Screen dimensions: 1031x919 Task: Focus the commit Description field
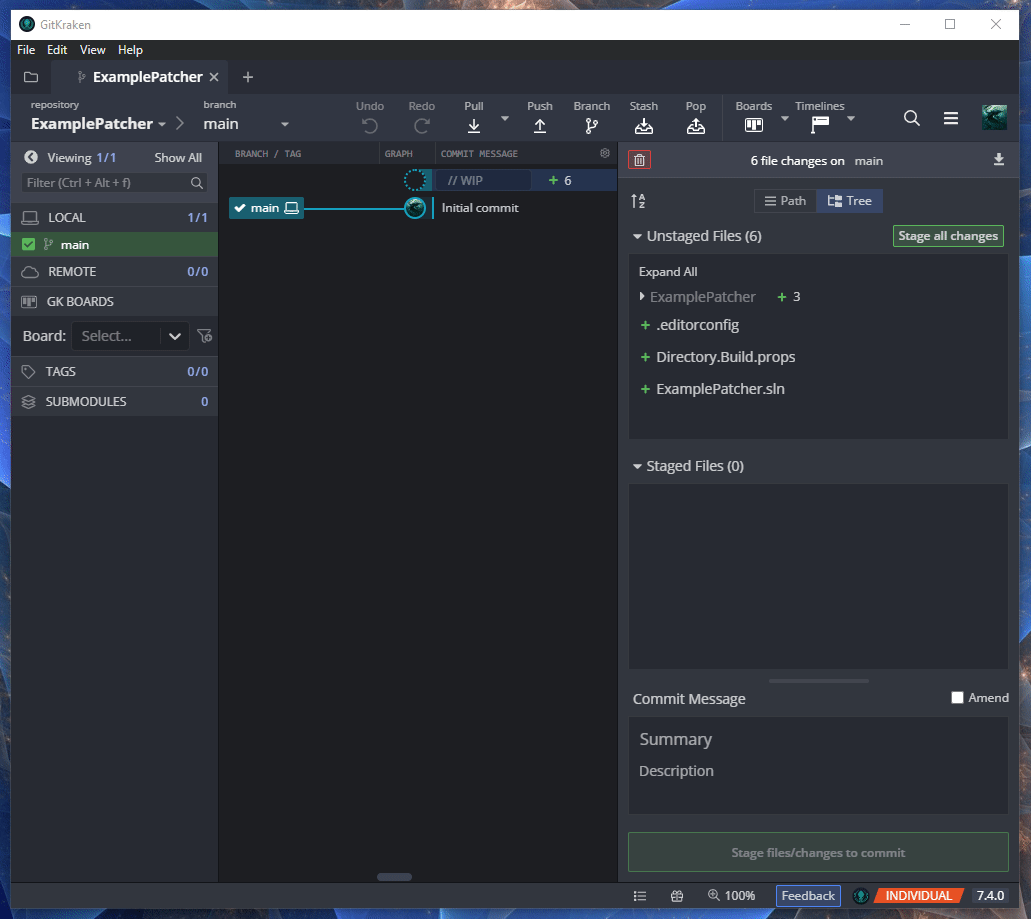[x=818, y=771]
